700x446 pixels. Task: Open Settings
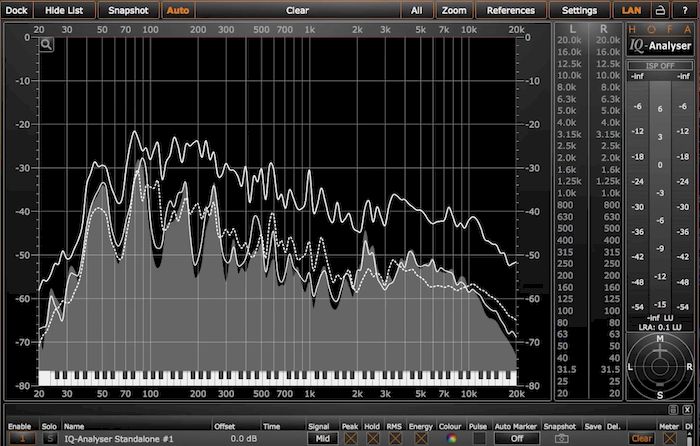point(579,10)
